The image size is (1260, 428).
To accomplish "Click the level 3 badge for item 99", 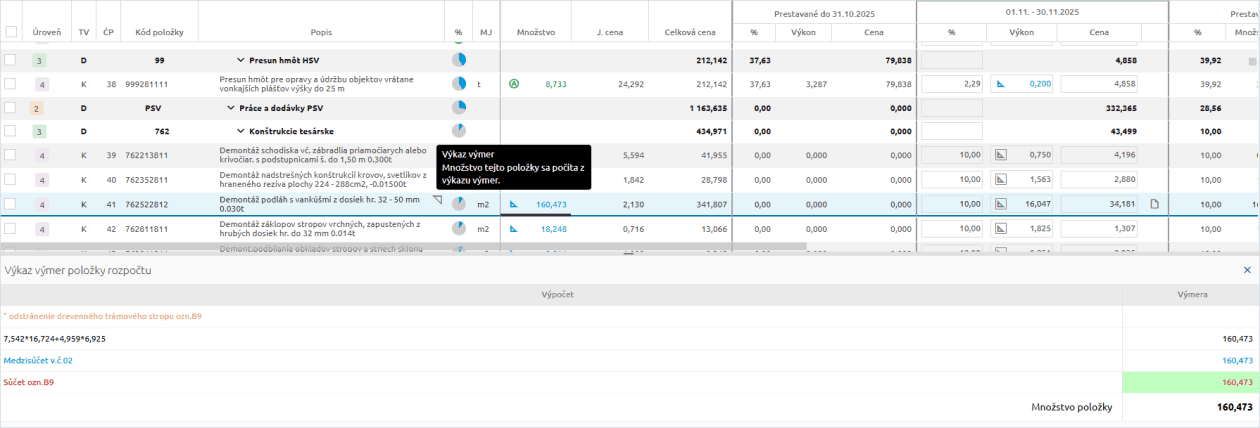I will point(40,61).
